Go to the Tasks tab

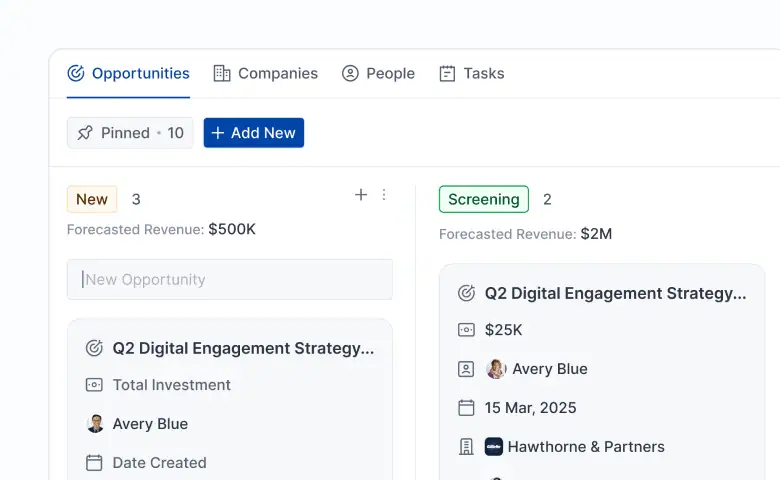471,73
